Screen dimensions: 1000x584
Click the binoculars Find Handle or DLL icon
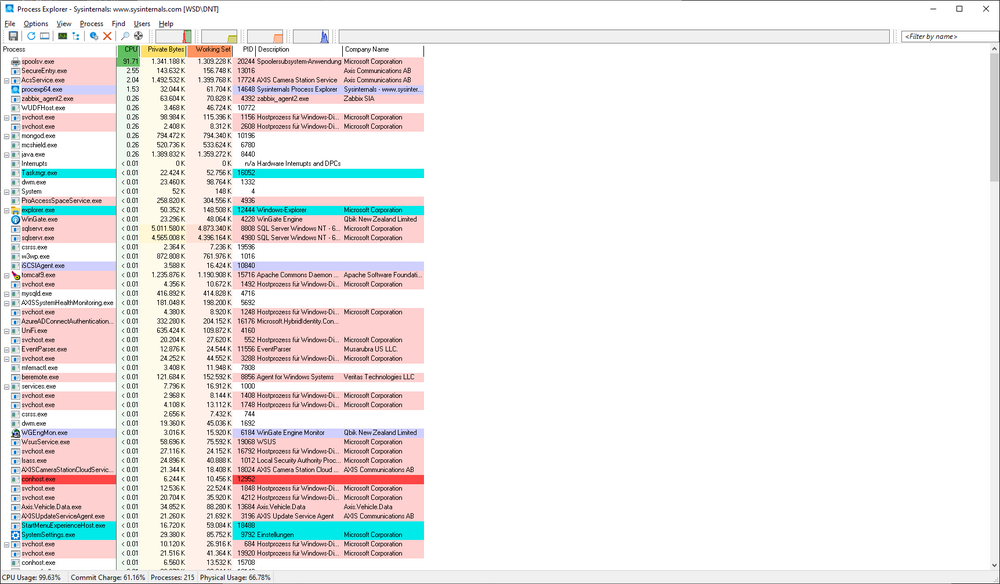click(x=125, y=36)
